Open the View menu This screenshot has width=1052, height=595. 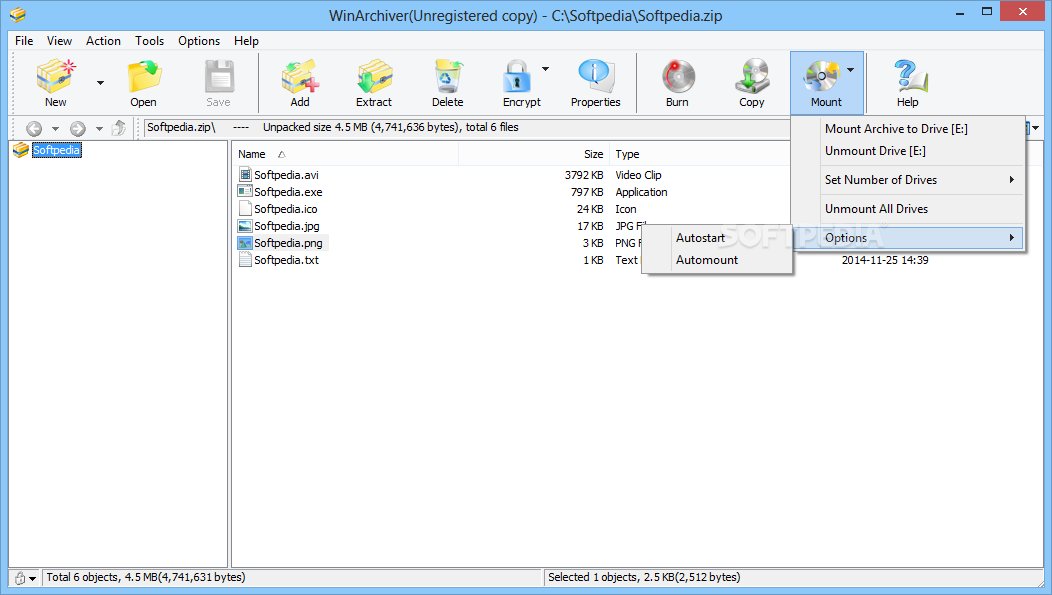[59, 41]
